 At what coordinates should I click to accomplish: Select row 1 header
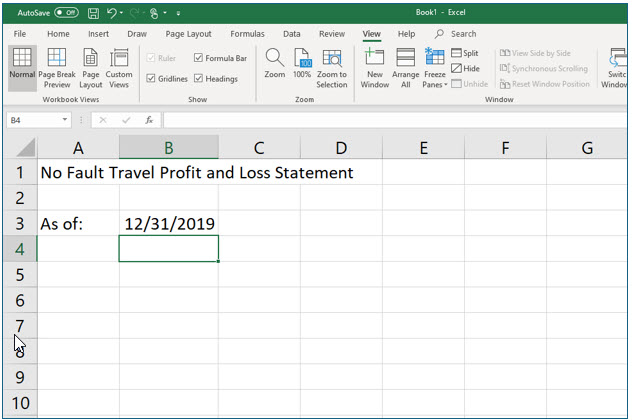(x=20, y=173)
